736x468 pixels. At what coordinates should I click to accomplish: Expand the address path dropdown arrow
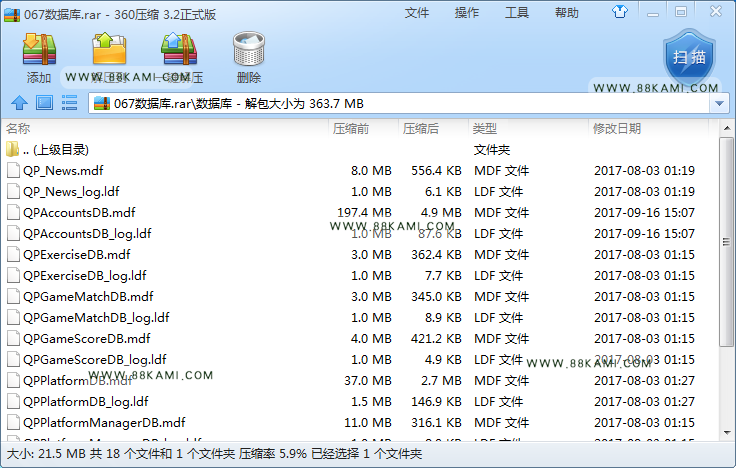[x=719, y=104]
